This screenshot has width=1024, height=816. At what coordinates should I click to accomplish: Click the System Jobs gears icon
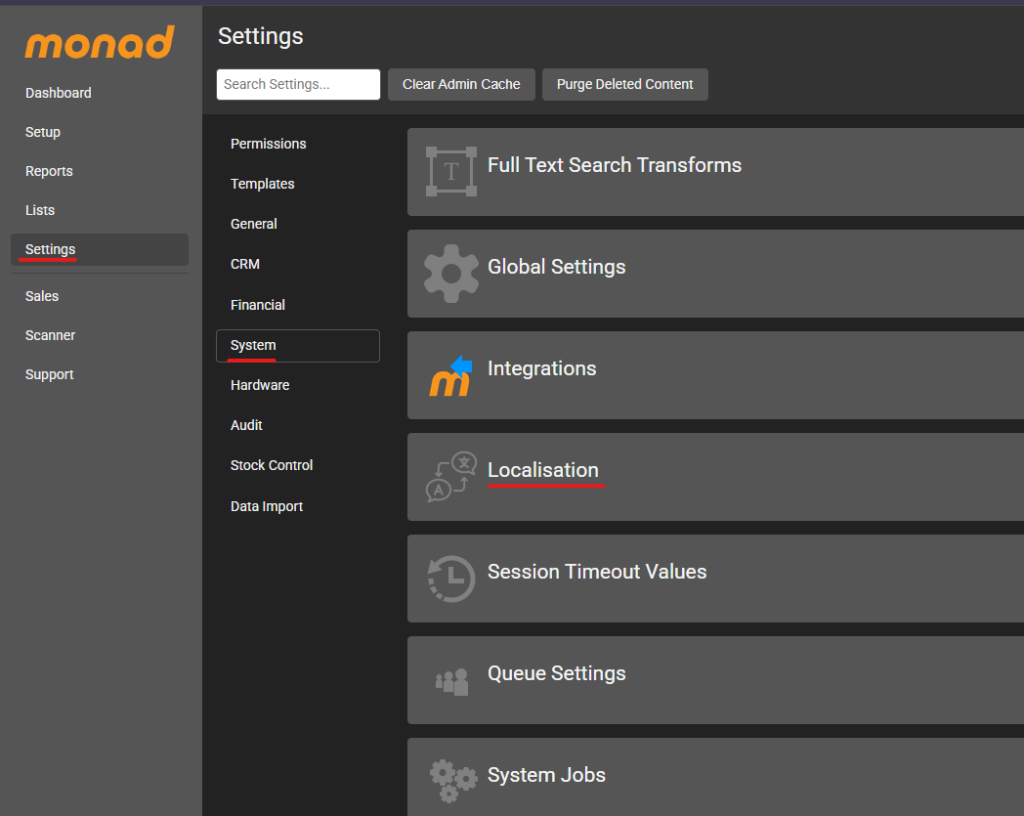[x=451, y=780]
